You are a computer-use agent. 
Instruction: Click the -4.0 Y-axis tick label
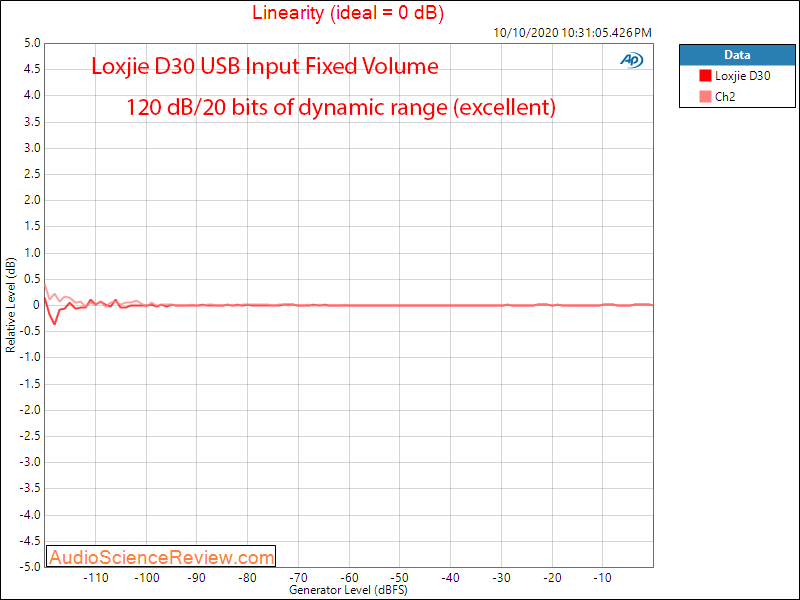click(30, 514)
